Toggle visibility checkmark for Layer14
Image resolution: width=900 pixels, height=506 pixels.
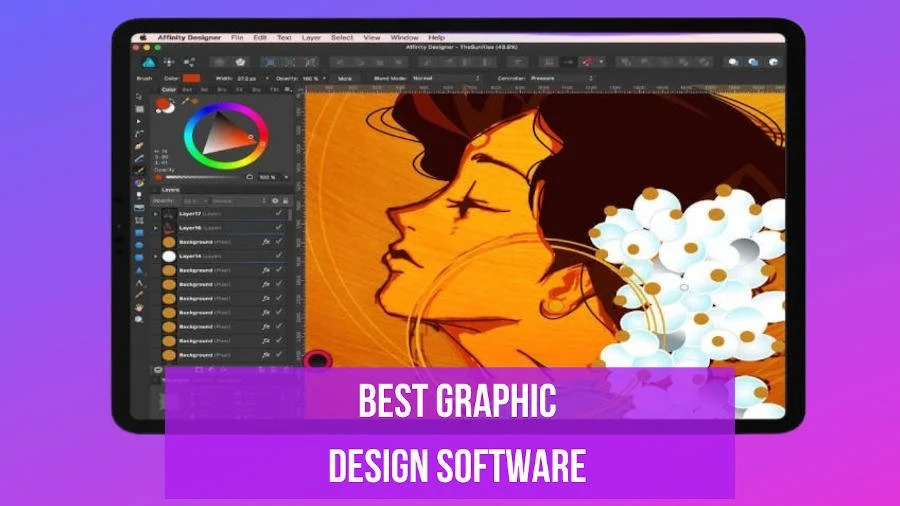coord(279,256)
